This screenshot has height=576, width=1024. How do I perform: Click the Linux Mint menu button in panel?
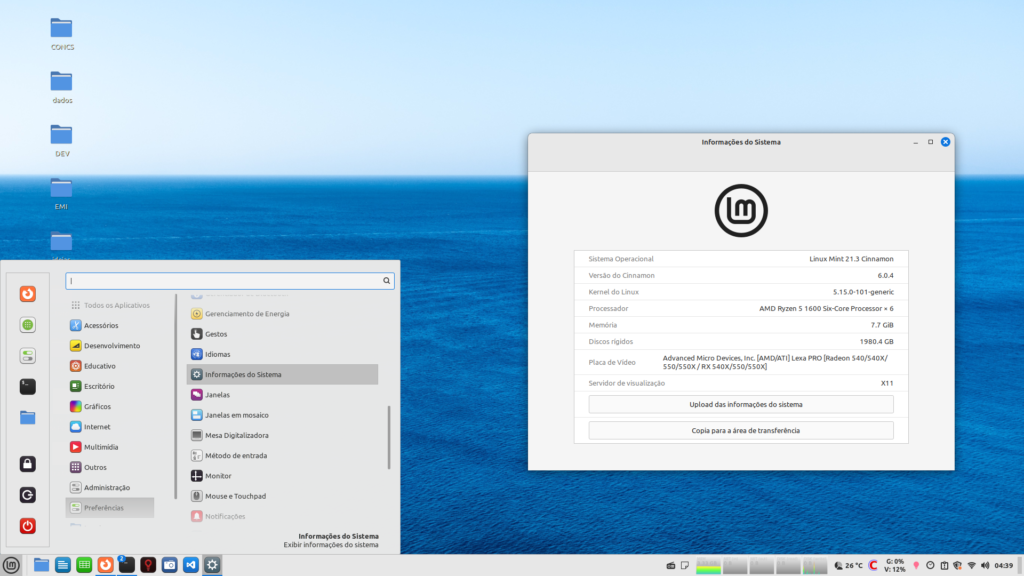point(11,565)
